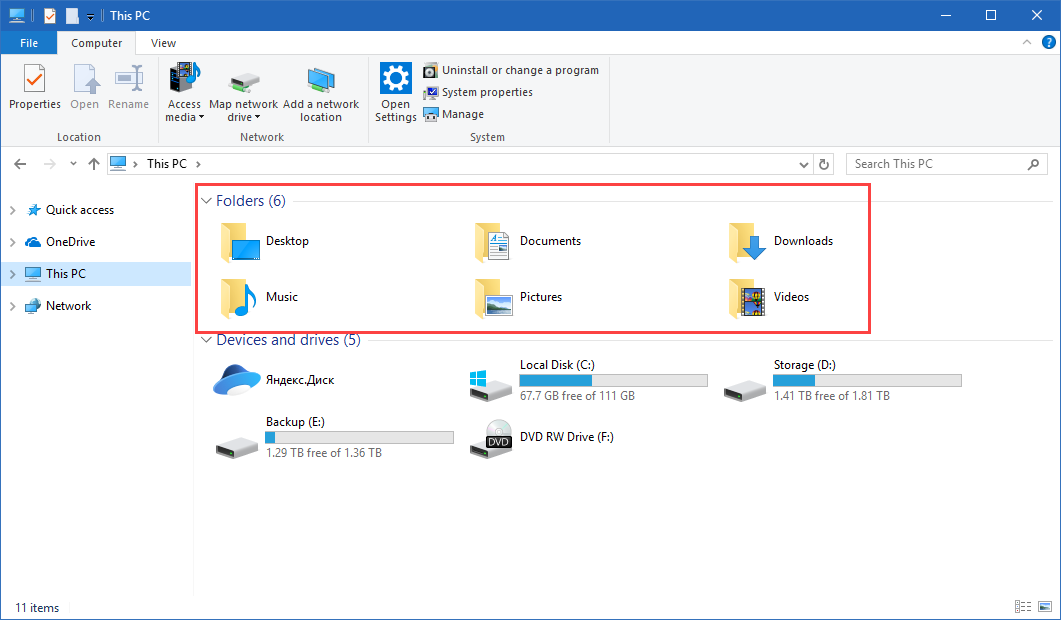Screen dimensions: 1061x620
Task: Click the Local Disk C capacity bar
Action: click(613, 380)
